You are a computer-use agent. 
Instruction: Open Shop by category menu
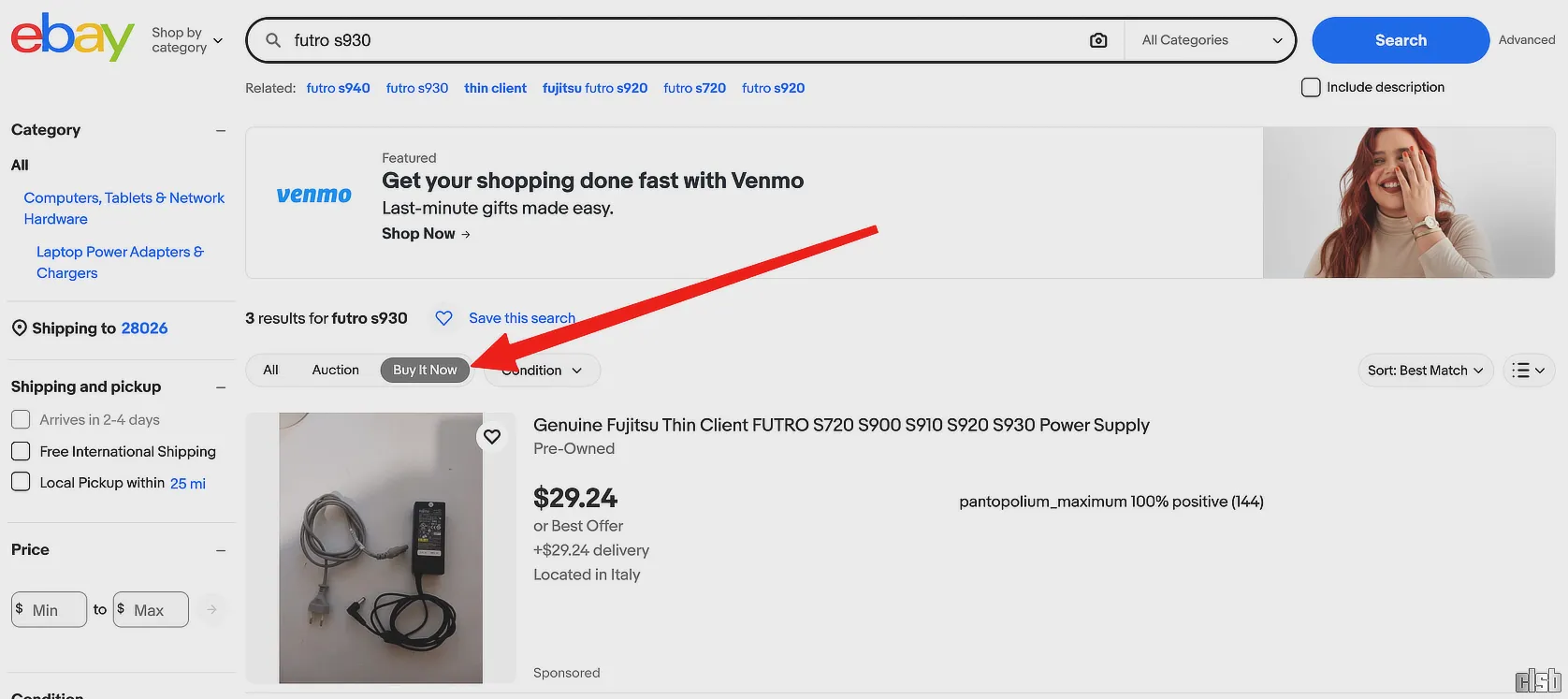187,40
